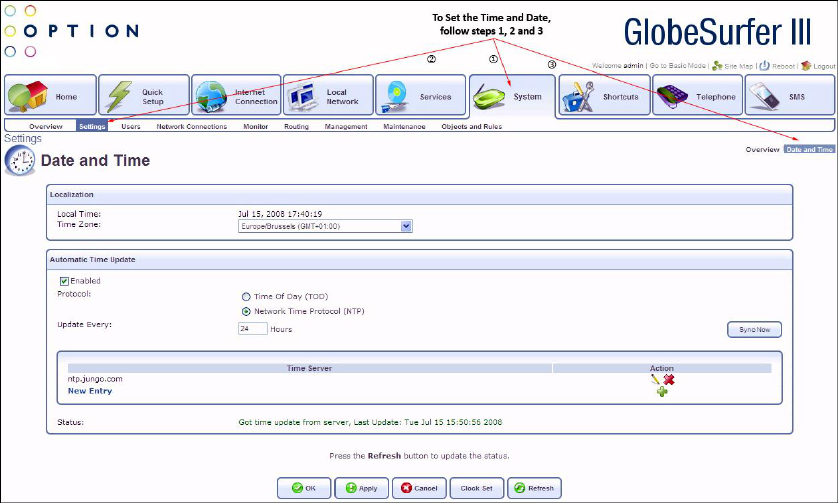Viewport: 838px width, 503px height.
Task: Select Time Of Day (TOD) protocol
Action: tap(246, 297)
